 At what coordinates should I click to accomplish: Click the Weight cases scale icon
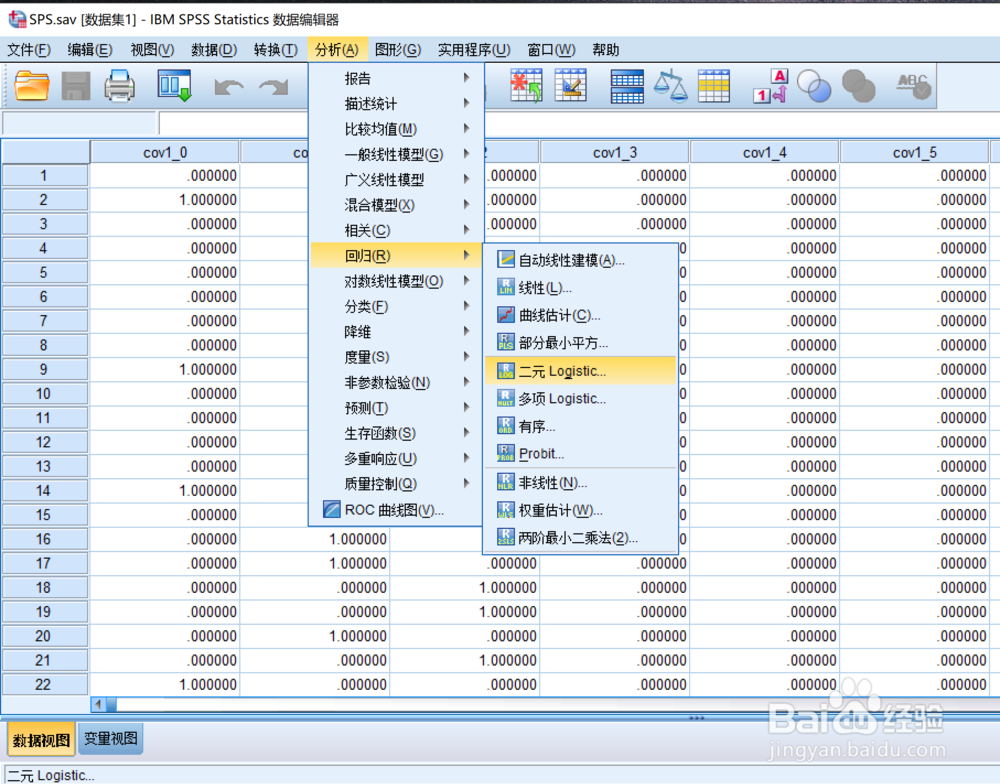(670, 86)
